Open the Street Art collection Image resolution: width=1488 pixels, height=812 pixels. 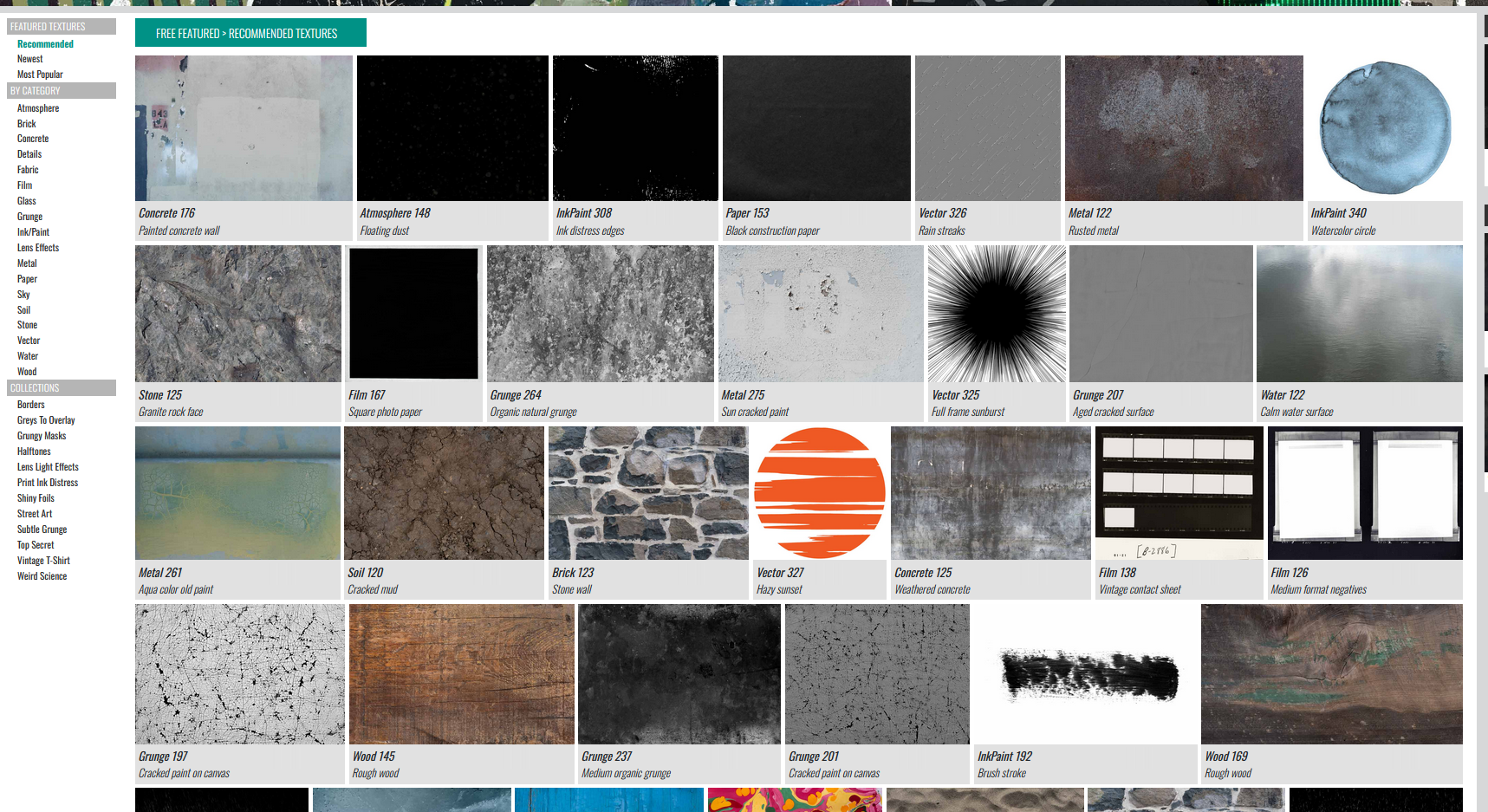tap(35, 514)
